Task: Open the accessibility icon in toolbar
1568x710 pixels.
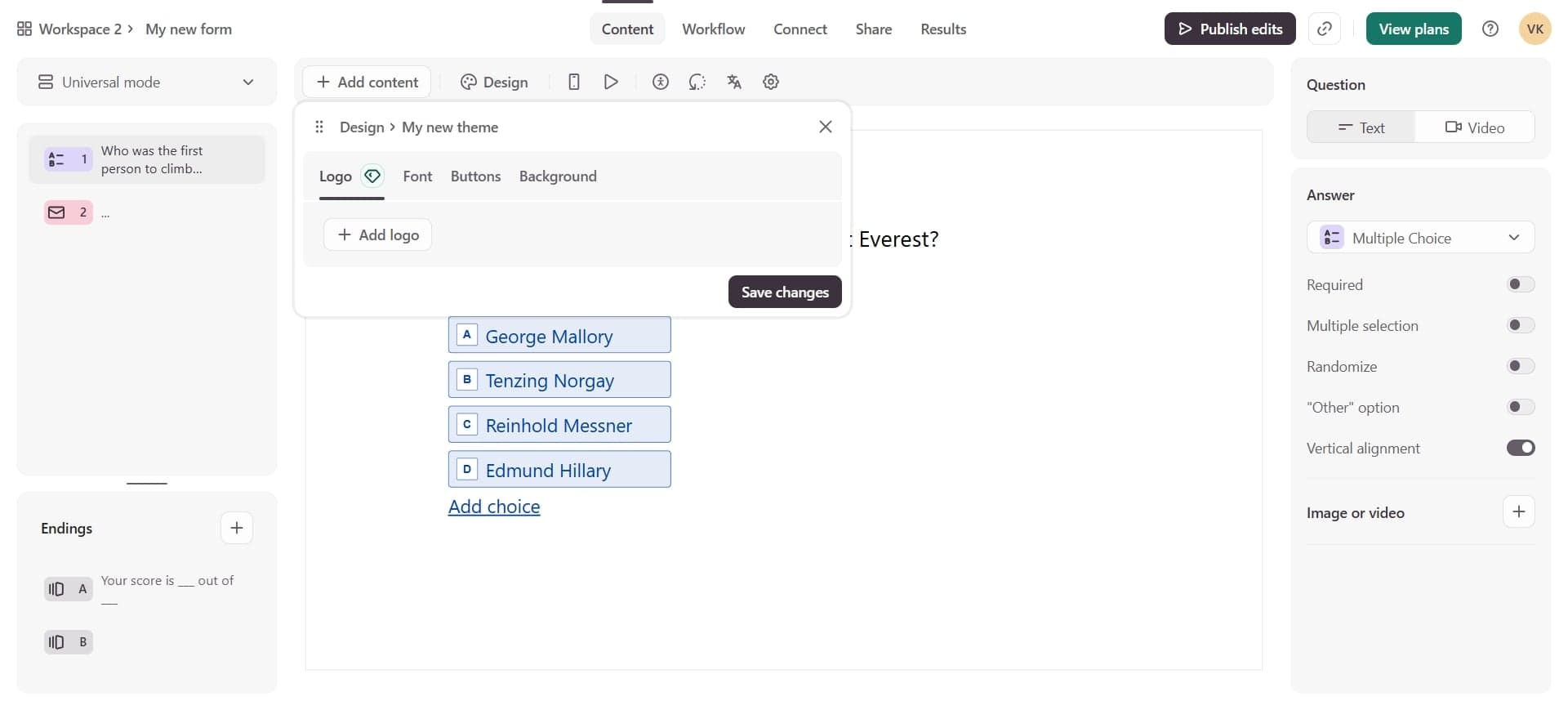Action: [x=660, y=82]
